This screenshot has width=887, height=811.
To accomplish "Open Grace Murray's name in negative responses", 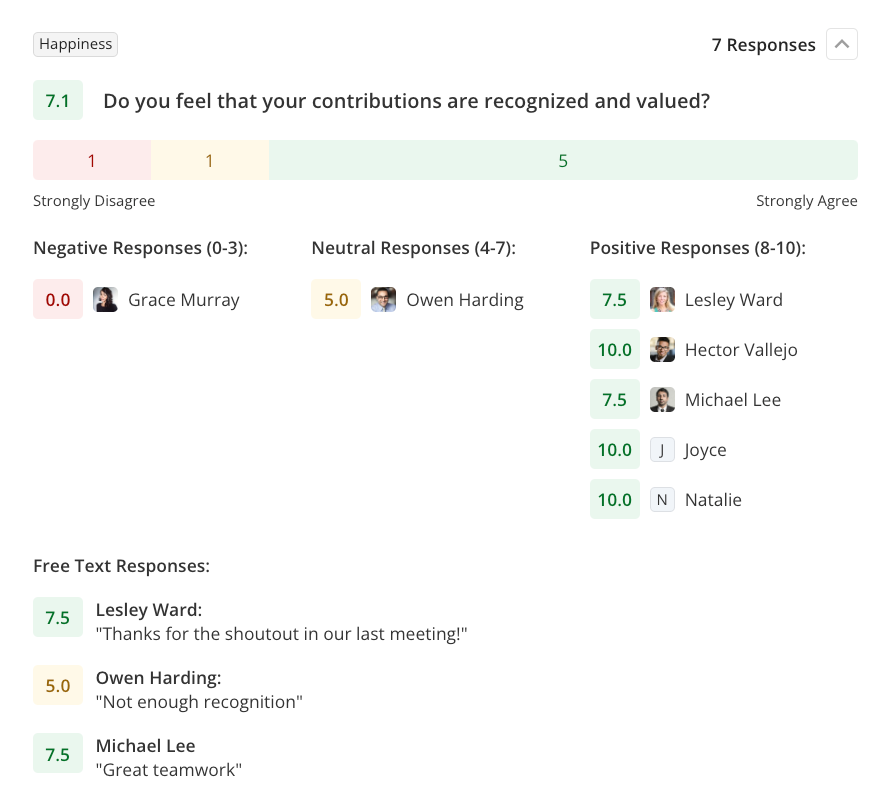I will click(x=184, y=300).
